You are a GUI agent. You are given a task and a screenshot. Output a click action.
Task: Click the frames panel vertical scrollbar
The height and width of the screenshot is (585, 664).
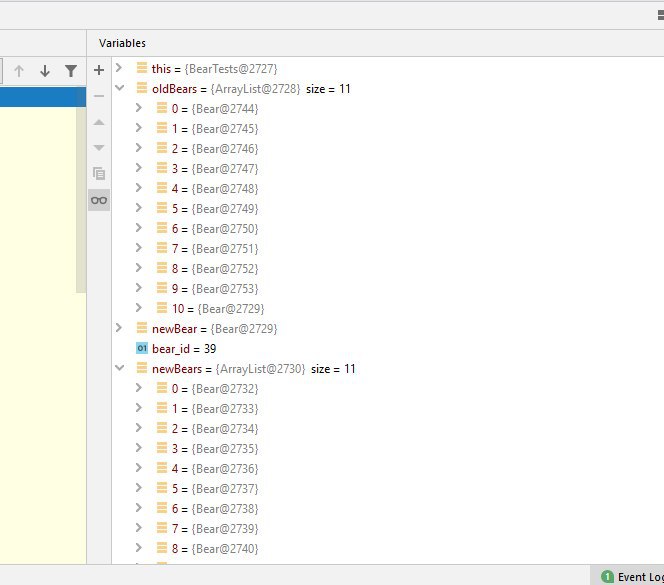click(x=81, y=199)
